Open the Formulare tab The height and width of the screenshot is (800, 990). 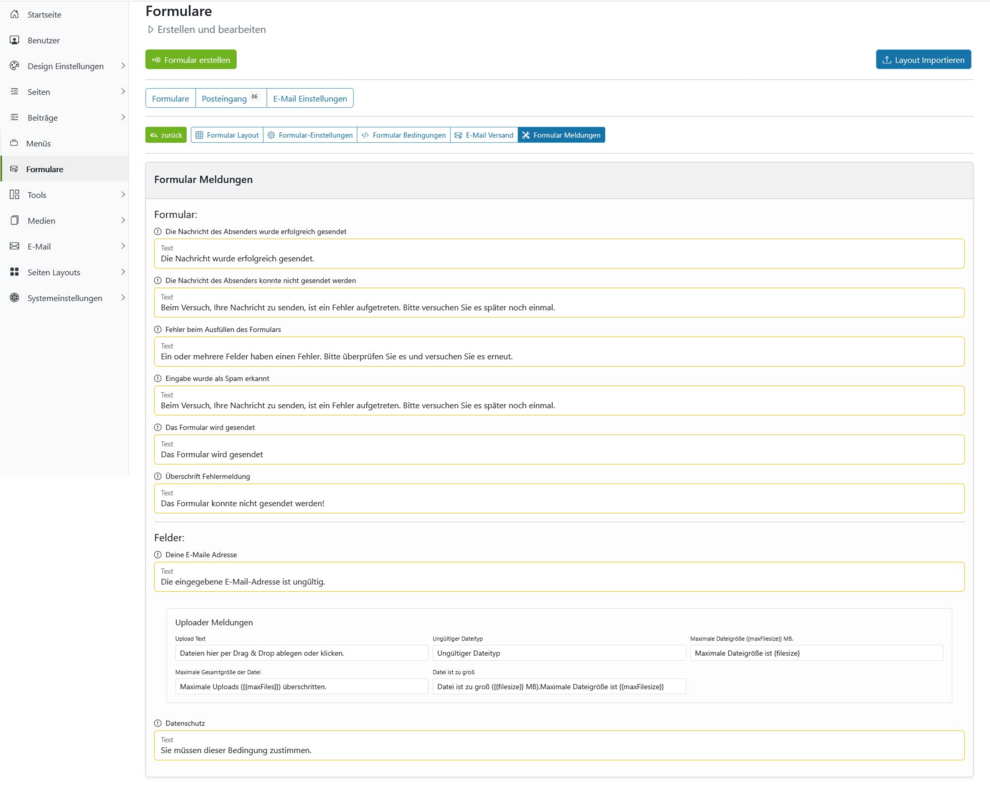click(170, 99)
